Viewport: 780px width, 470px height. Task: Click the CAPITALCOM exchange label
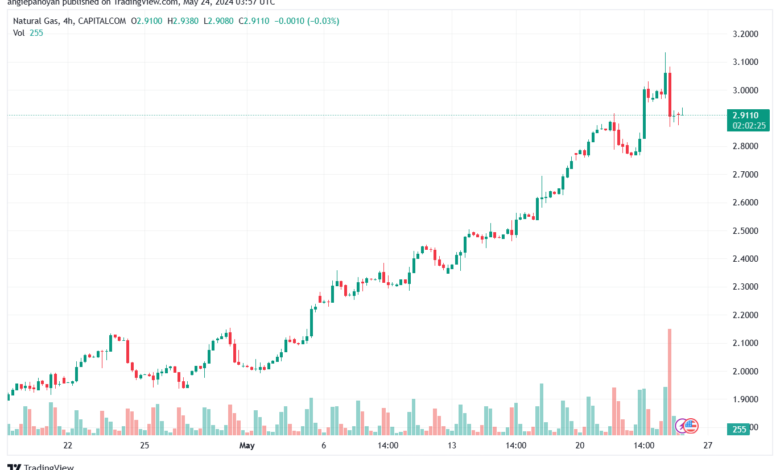pyautogui.click(x=102, y=21)
